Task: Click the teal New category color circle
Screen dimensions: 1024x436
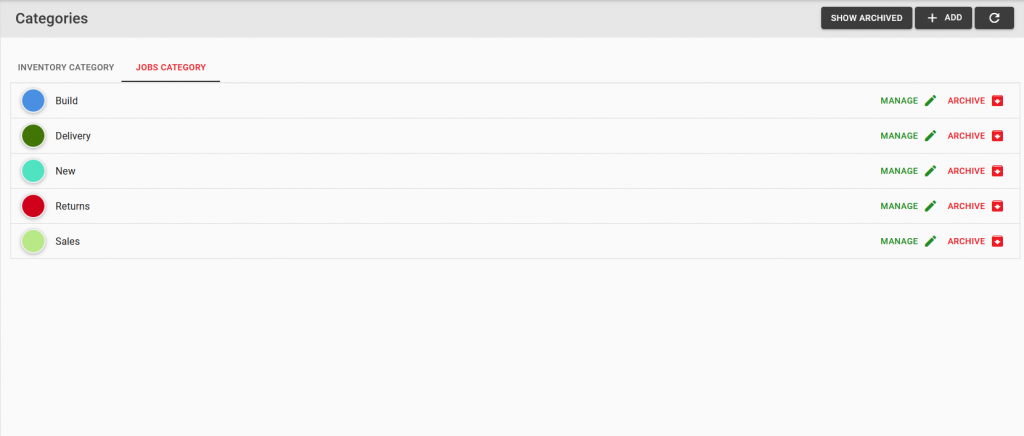Action: (33, 171)
